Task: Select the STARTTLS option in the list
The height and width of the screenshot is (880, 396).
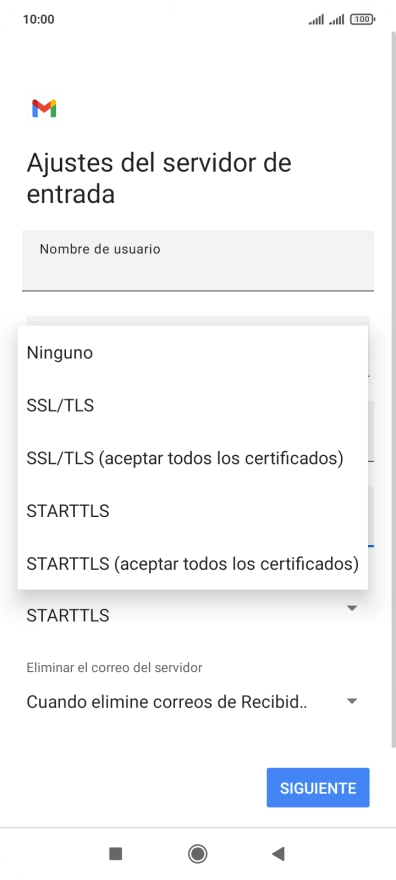Action: point(192,511)
